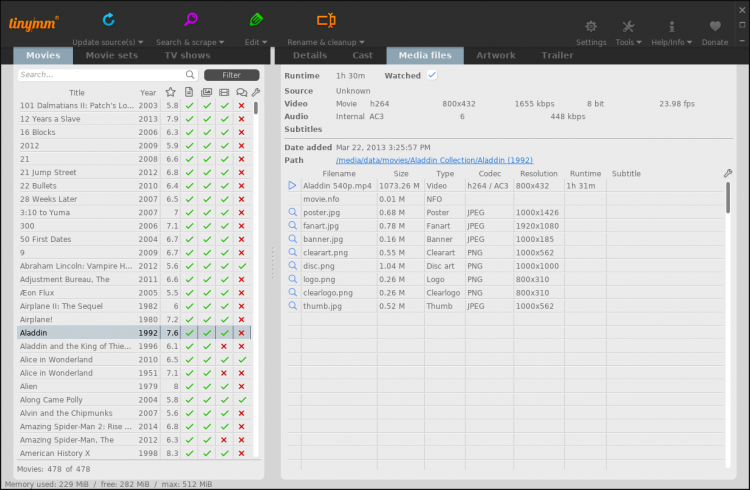Viewport: 750px width, 490px height.
Task: Click the Rename & cleanup icon
Action: click(325, 19)
